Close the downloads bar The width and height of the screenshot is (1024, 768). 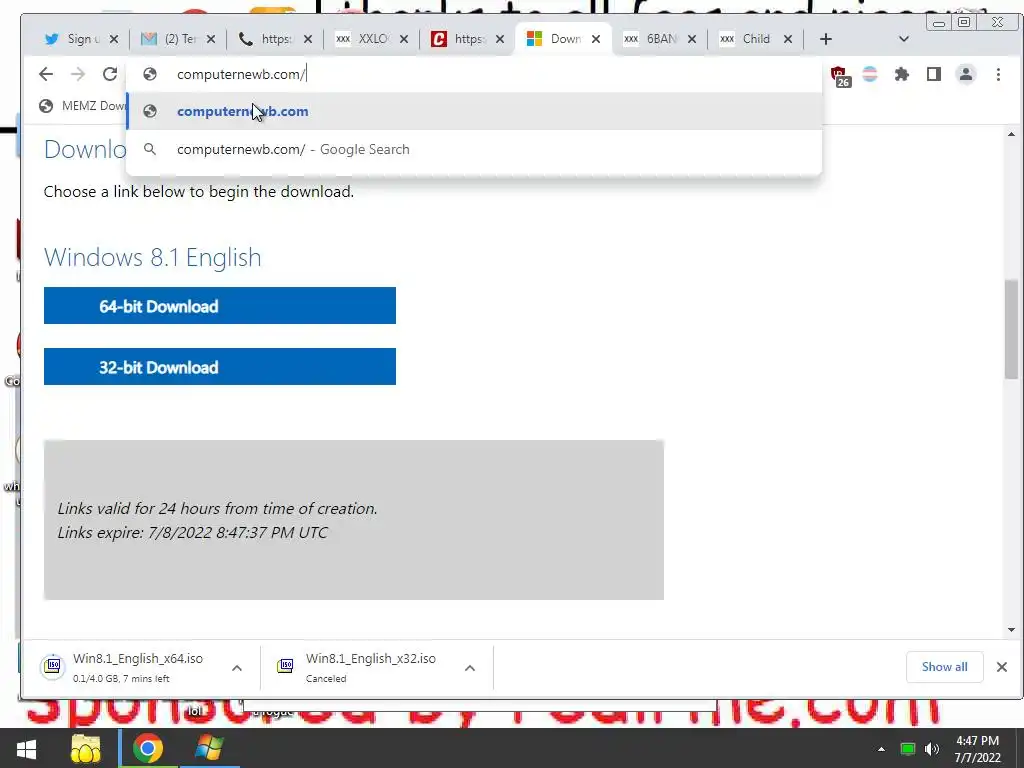[x=1002, y=667]
